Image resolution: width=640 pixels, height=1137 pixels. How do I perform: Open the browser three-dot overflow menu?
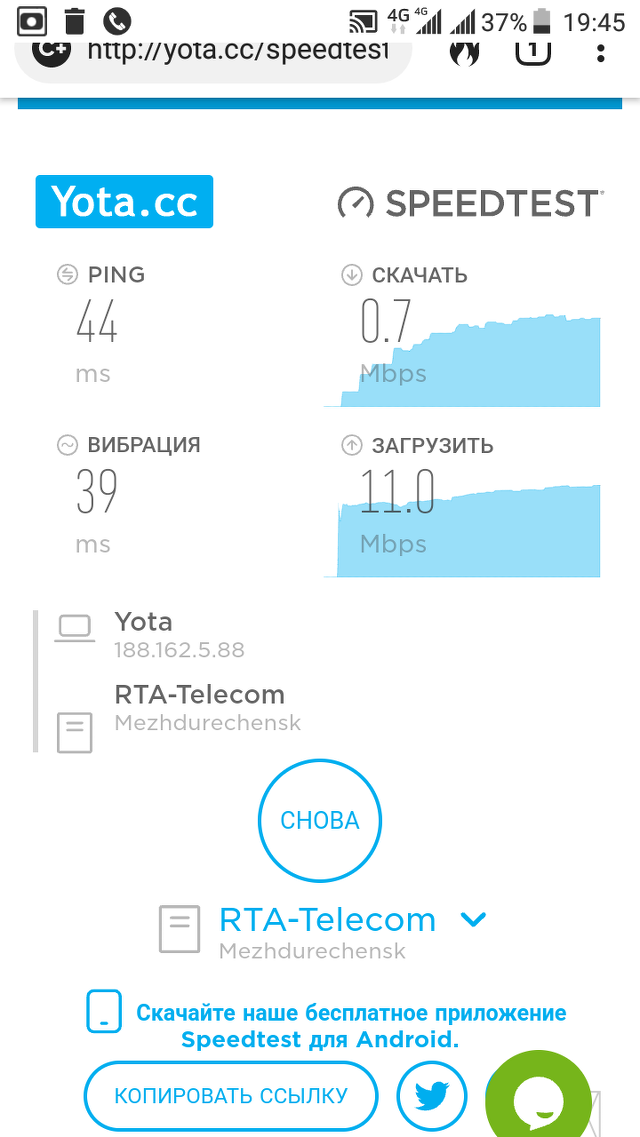(x=600, y=53)
